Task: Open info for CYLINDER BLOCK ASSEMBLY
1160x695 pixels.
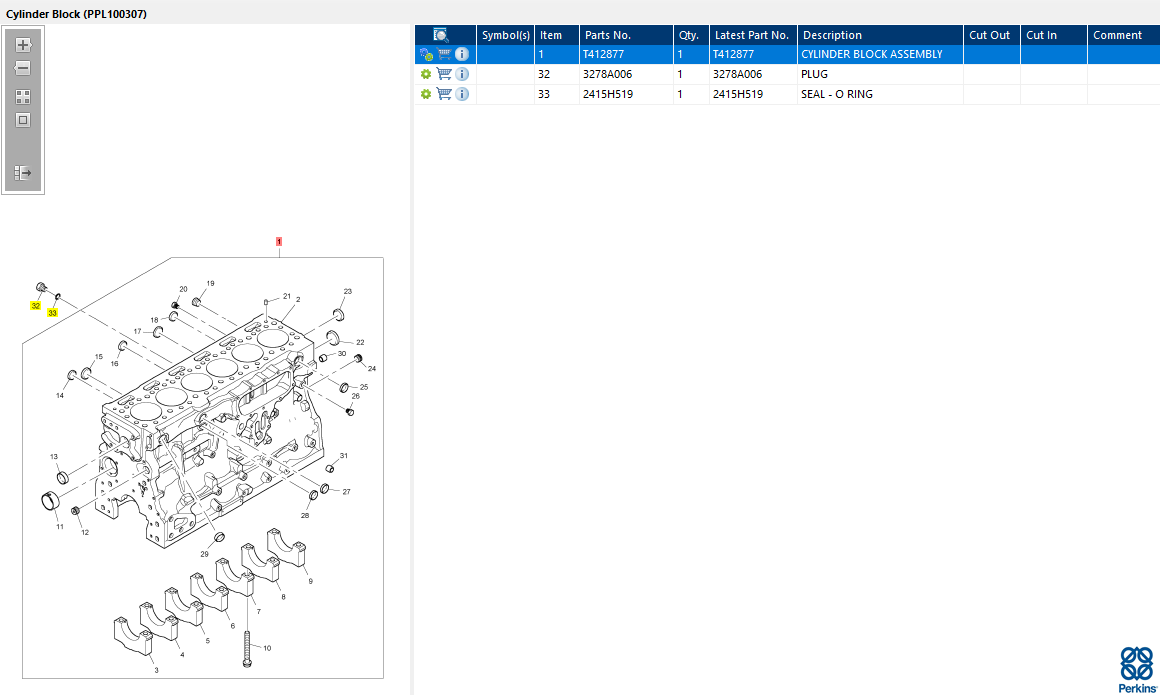Action: 462,54
